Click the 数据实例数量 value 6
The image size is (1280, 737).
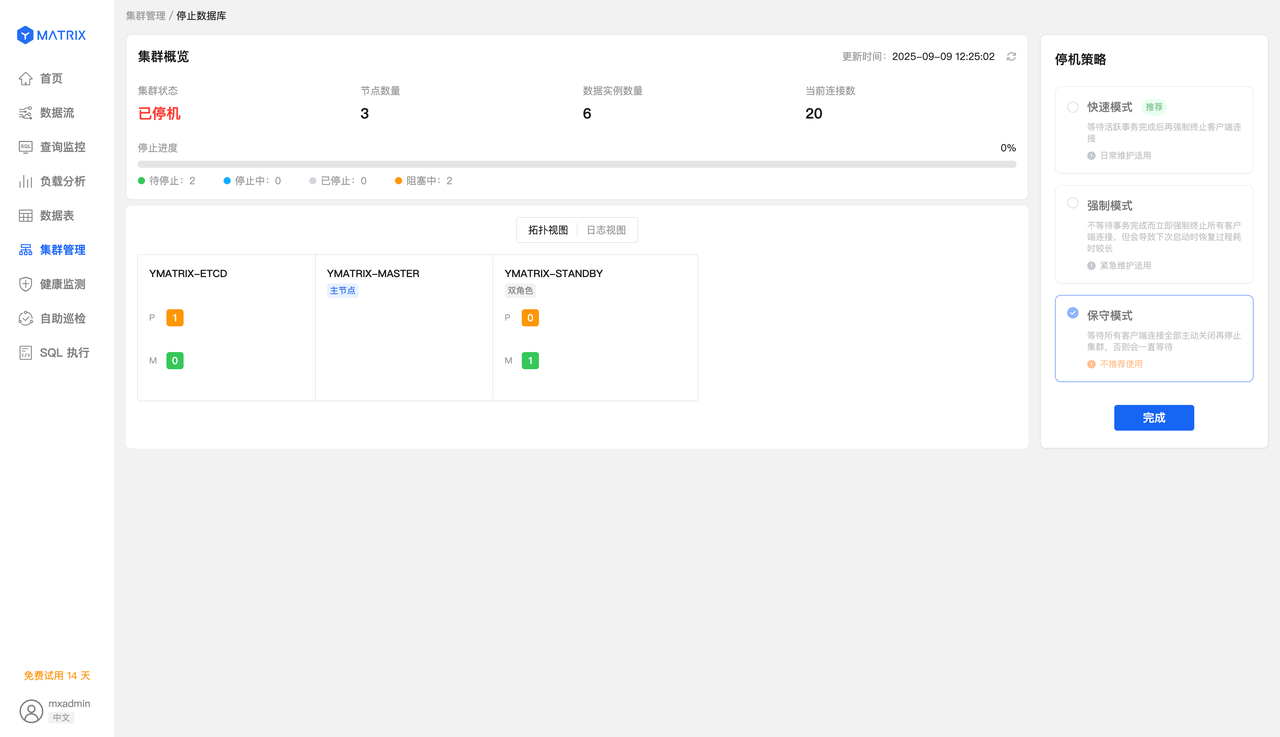587,114
